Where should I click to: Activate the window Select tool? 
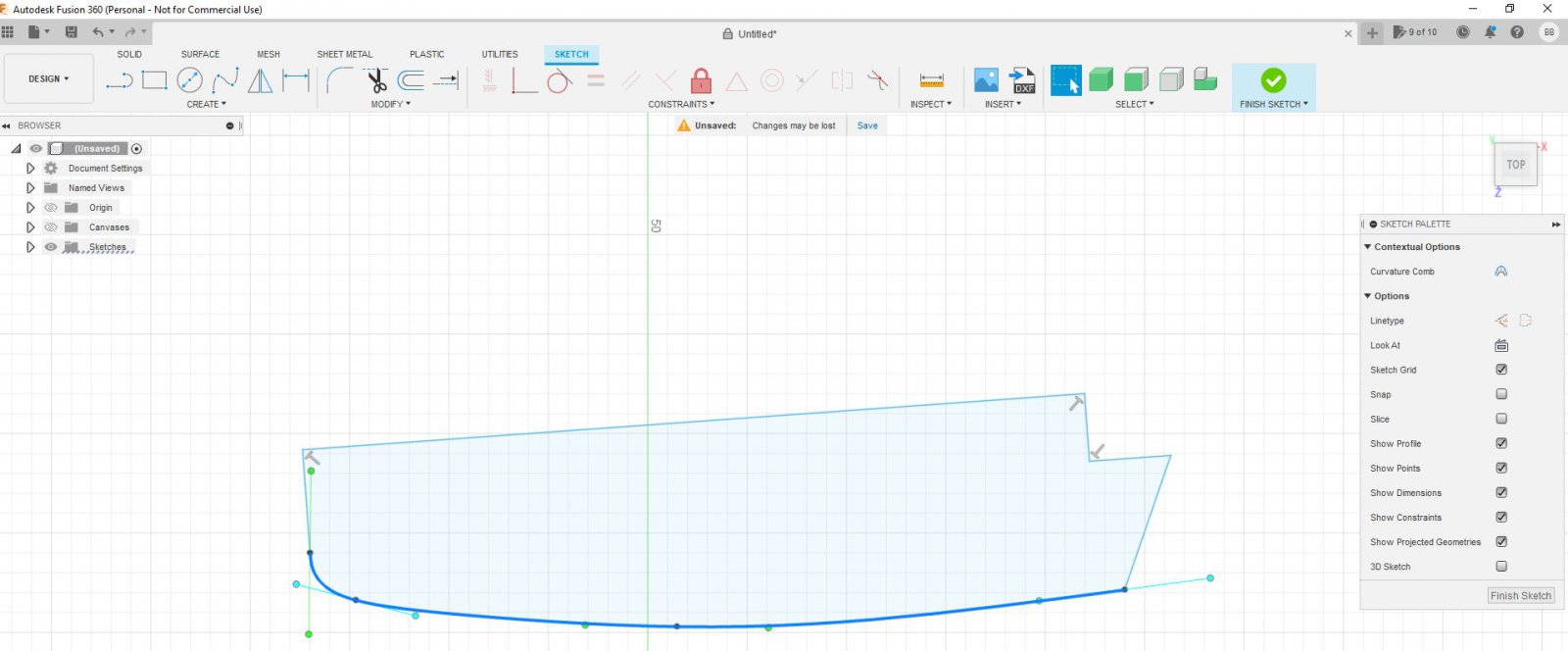[x=1065, y=80]
